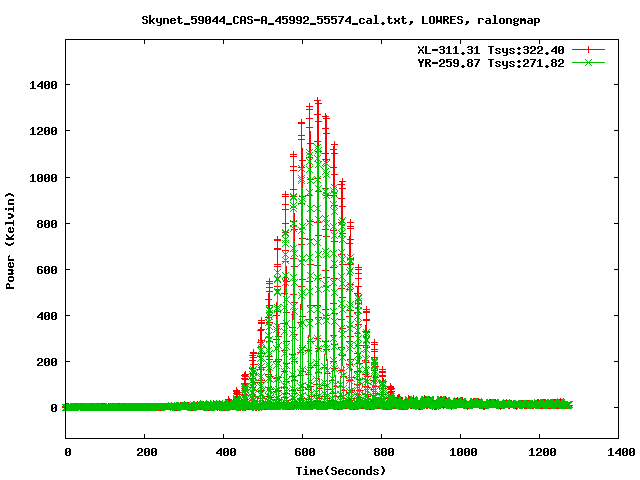The width and height of the screenshot is (640, 480).
Task: Click the Power (Kelvin) y-axis label
Action: tap(10, 241)
